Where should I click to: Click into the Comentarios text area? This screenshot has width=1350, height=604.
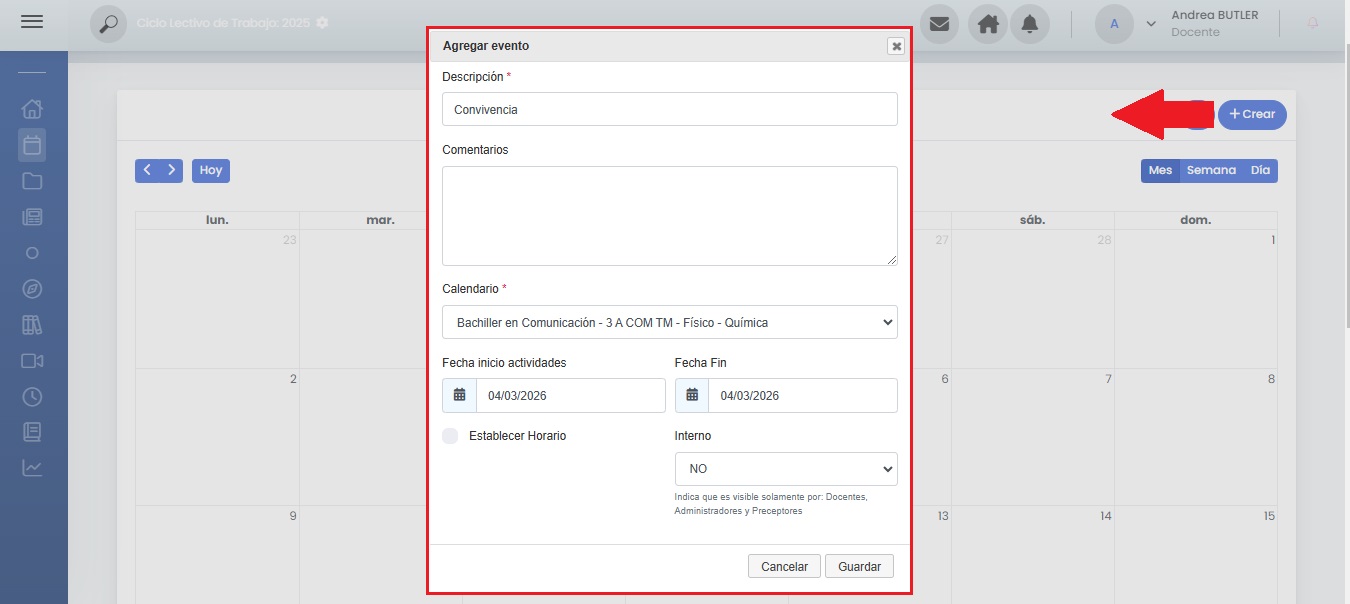pyautogui.click(x=669, y=216)
